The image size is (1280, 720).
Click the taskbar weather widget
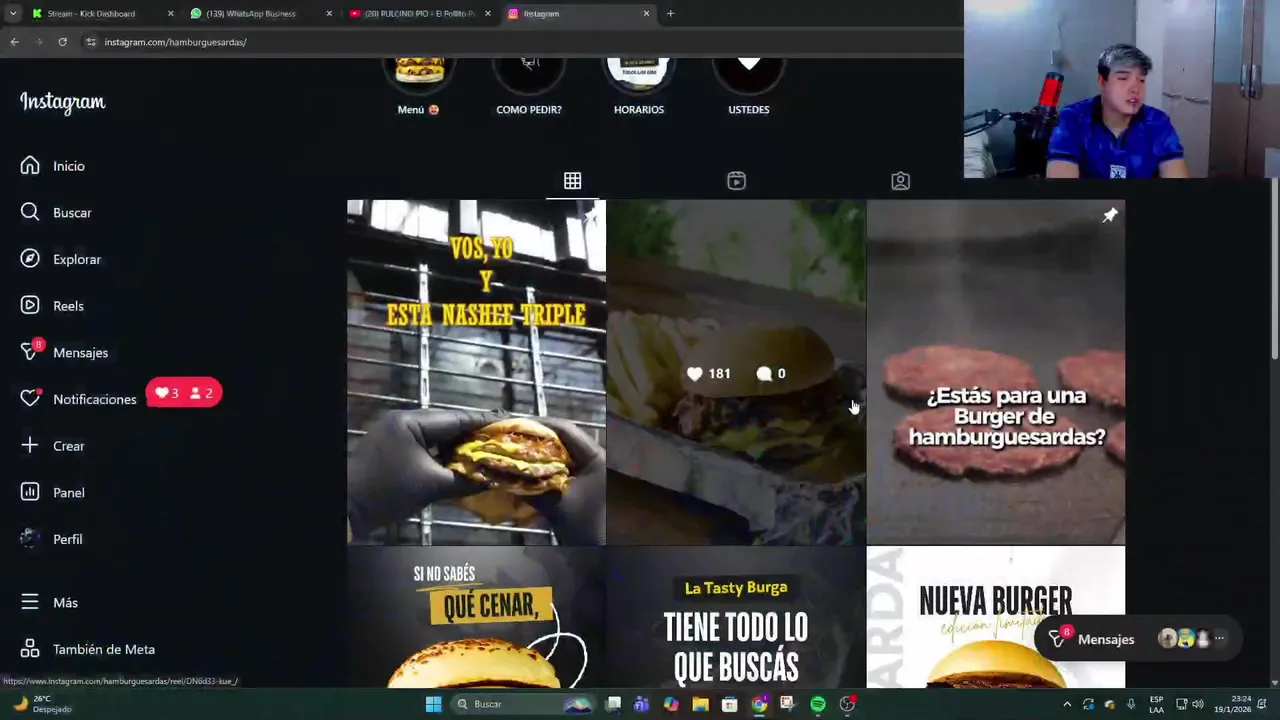click(40, 704)
